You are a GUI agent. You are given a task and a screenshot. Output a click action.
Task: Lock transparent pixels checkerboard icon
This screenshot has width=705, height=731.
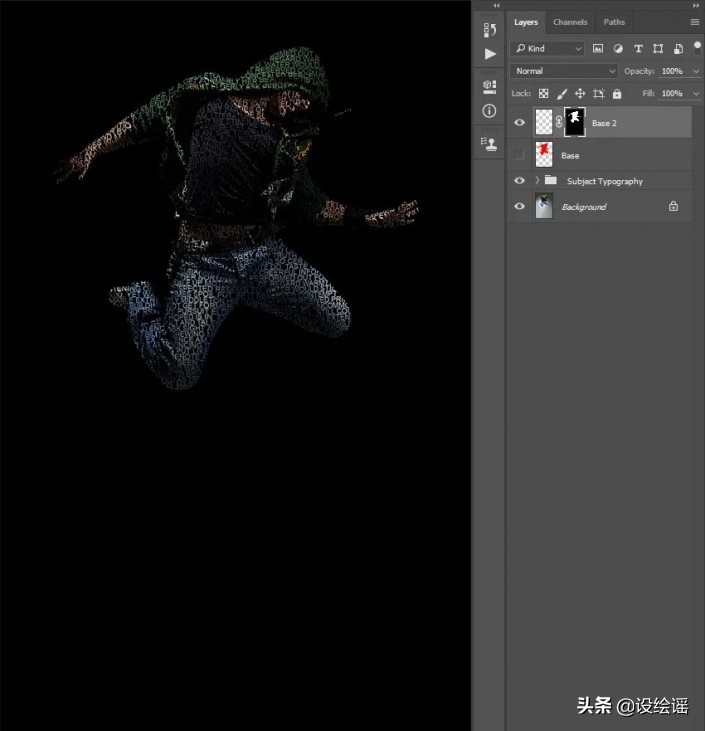pos(544,94)
